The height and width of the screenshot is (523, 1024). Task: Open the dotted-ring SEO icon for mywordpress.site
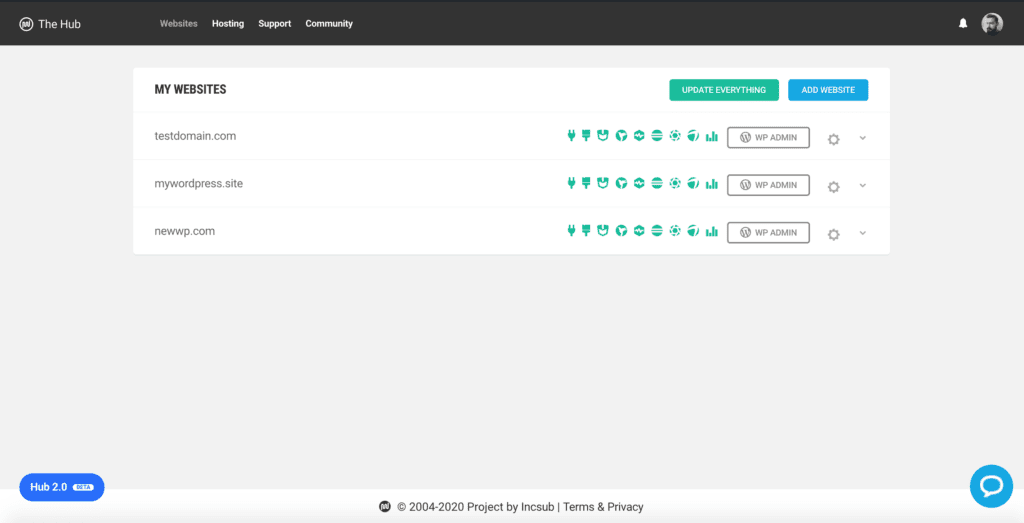click(675, 183)
